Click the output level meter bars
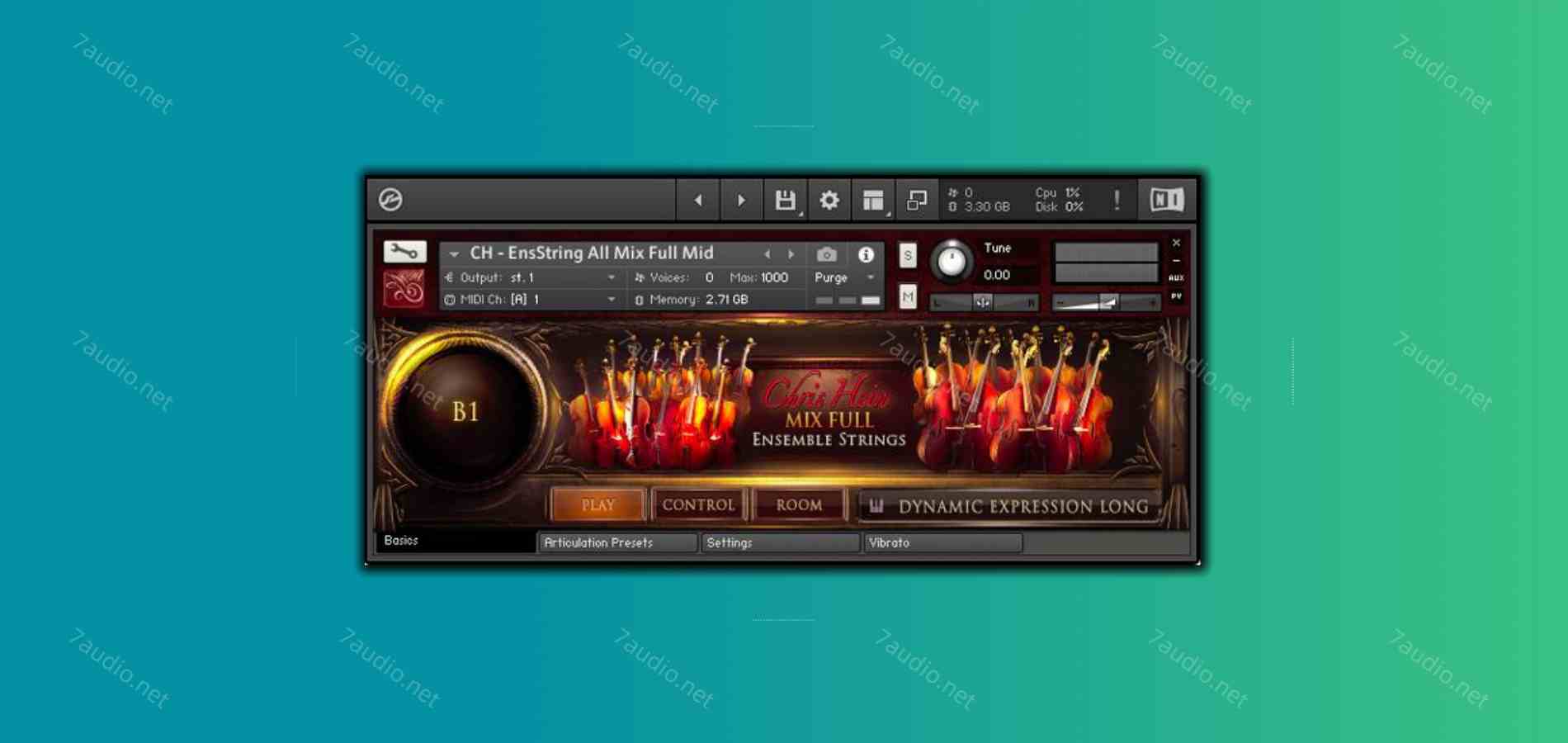The image size is (1568, 743). click(1106, 263)
